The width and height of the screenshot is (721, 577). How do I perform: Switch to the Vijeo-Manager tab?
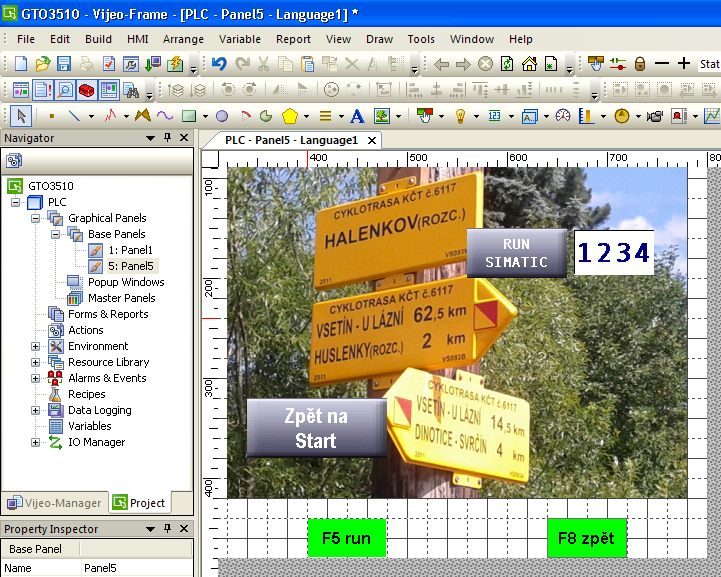point(54,503)
